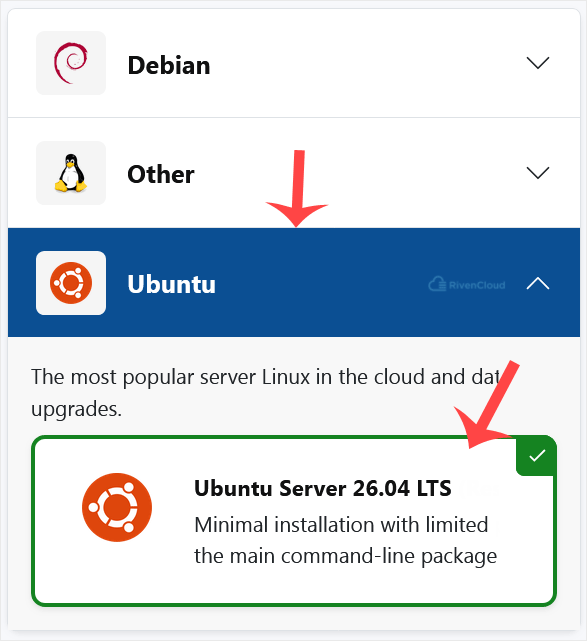This screenshot has height=641, width=587.
Task: Open the Other heading label
Action: click(161, 175)
